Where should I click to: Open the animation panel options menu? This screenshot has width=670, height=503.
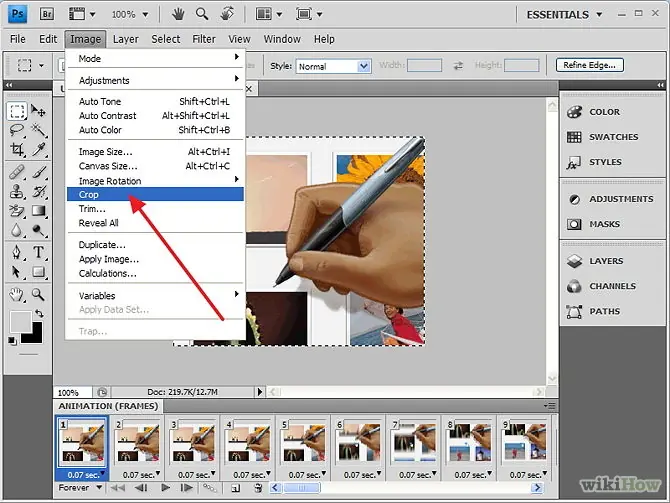click(x=550, y=406)
